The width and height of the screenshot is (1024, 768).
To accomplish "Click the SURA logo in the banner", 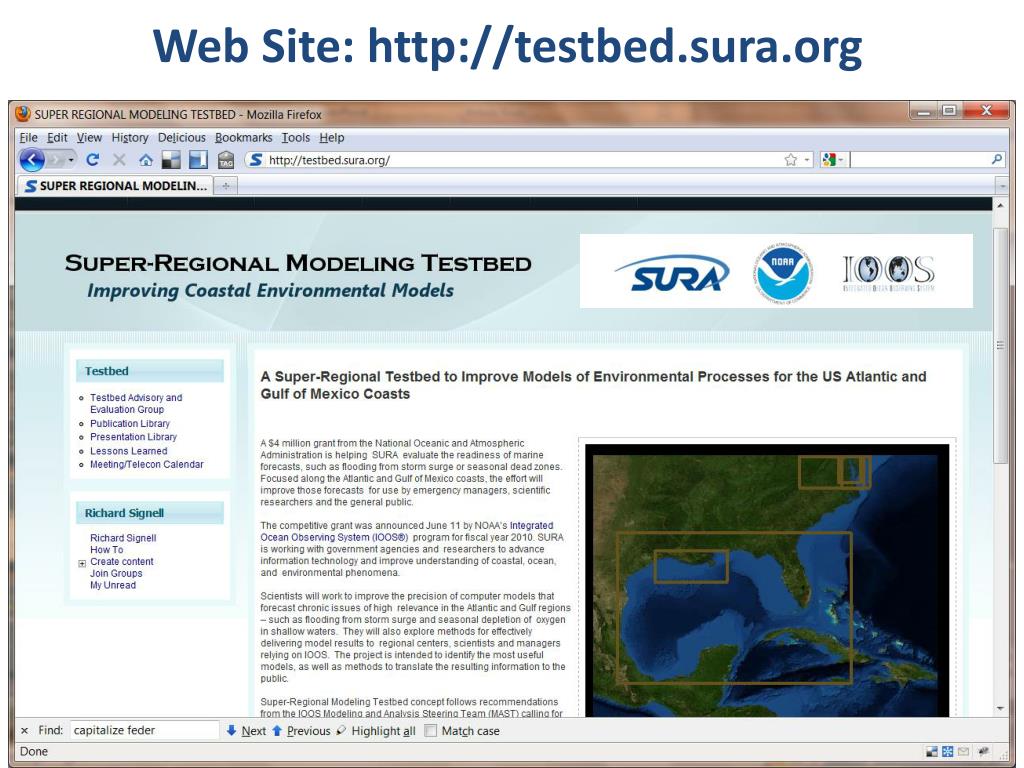I will point(672,273).
